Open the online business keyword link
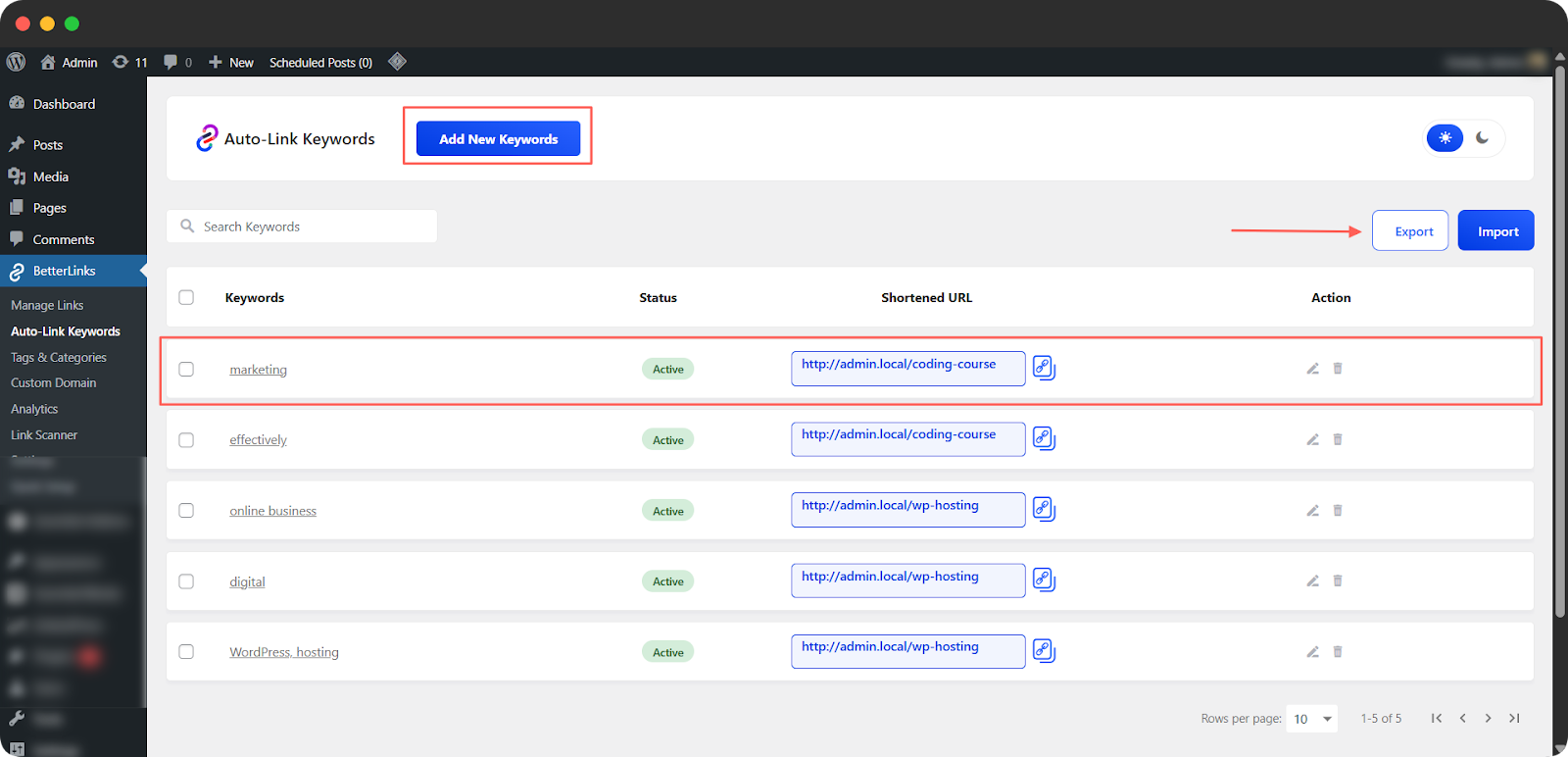The height and width of the screenshot is (757, 1568). 272,511
